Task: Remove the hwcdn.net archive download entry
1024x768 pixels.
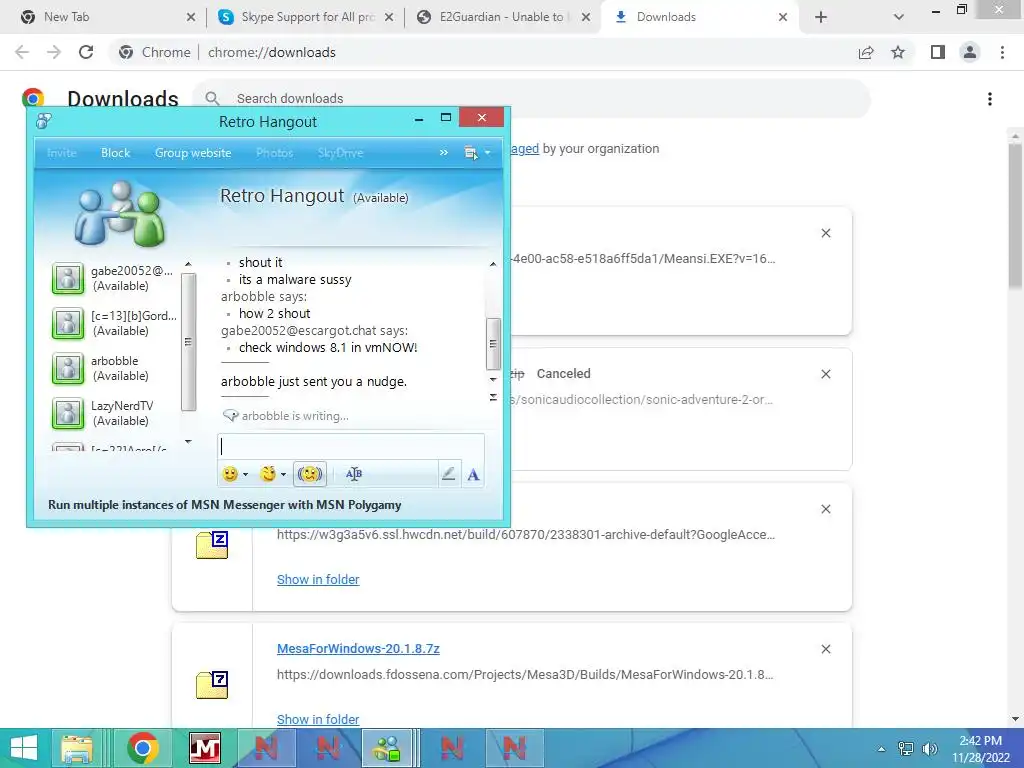Action: pyautogui.click(x=825, y=509)
